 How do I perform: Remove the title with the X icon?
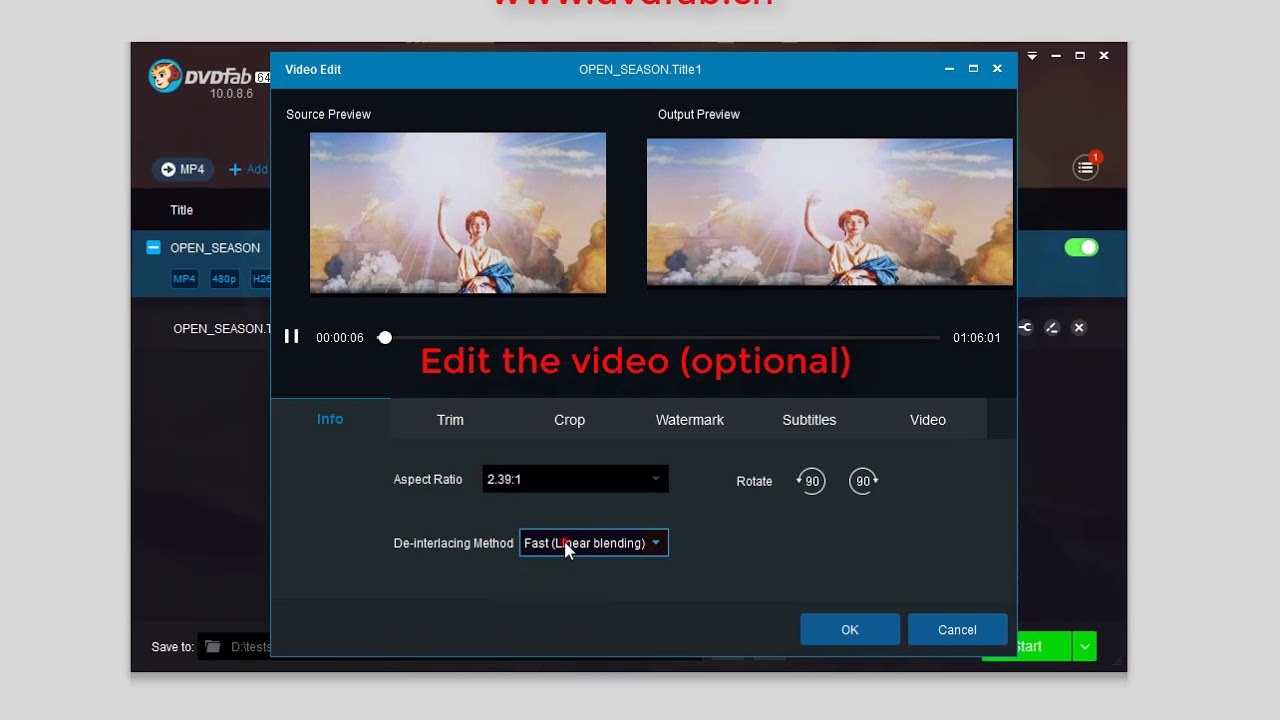1079,327
